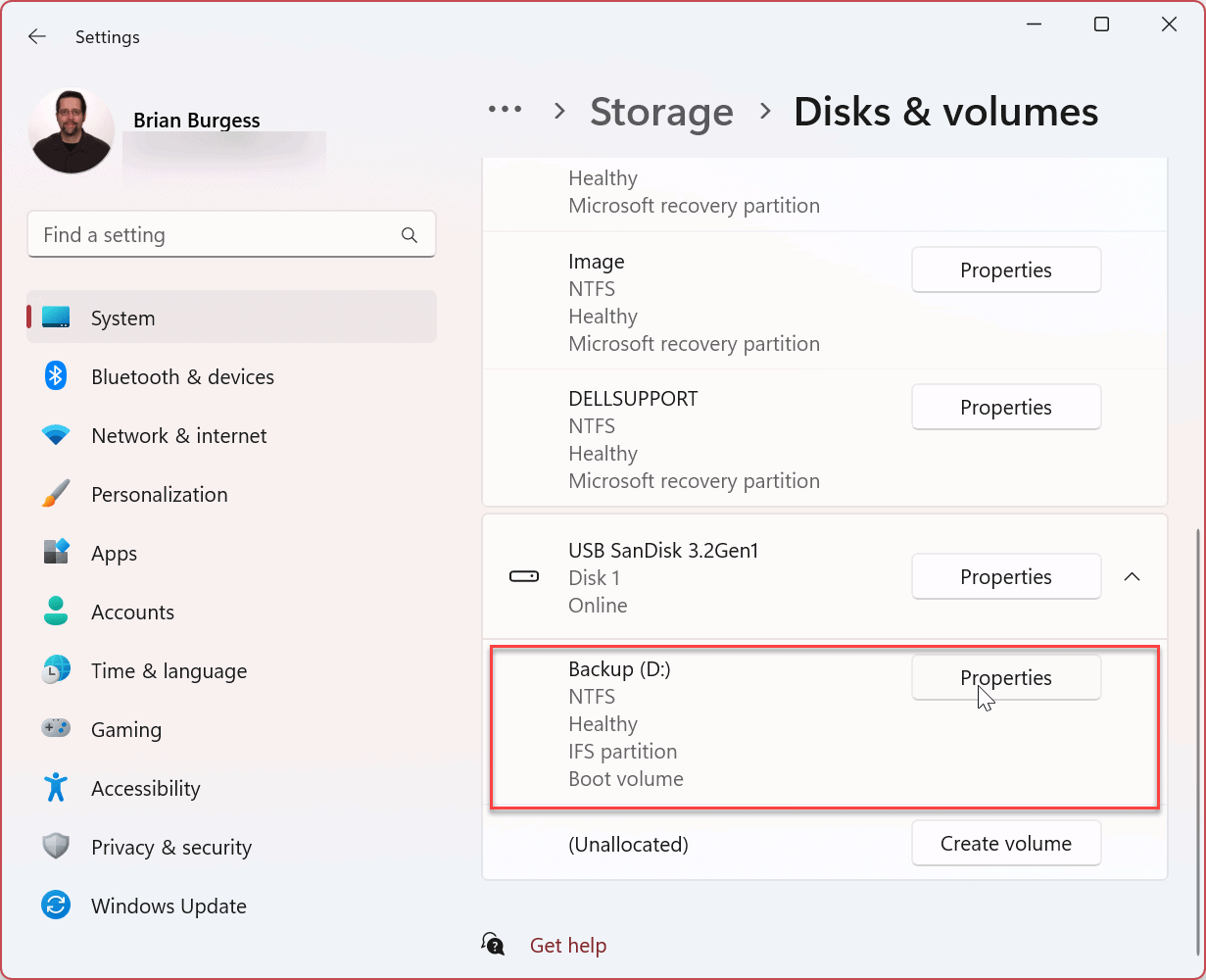Go to Accounts settings

(132, 612)
